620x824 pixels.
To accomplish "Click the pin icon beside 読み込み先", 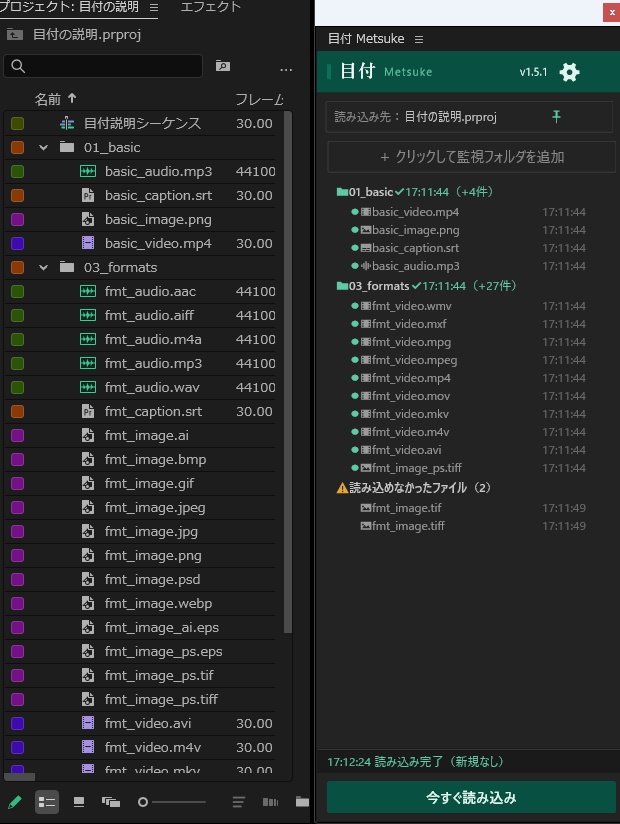I will click(x=556, y=116).
